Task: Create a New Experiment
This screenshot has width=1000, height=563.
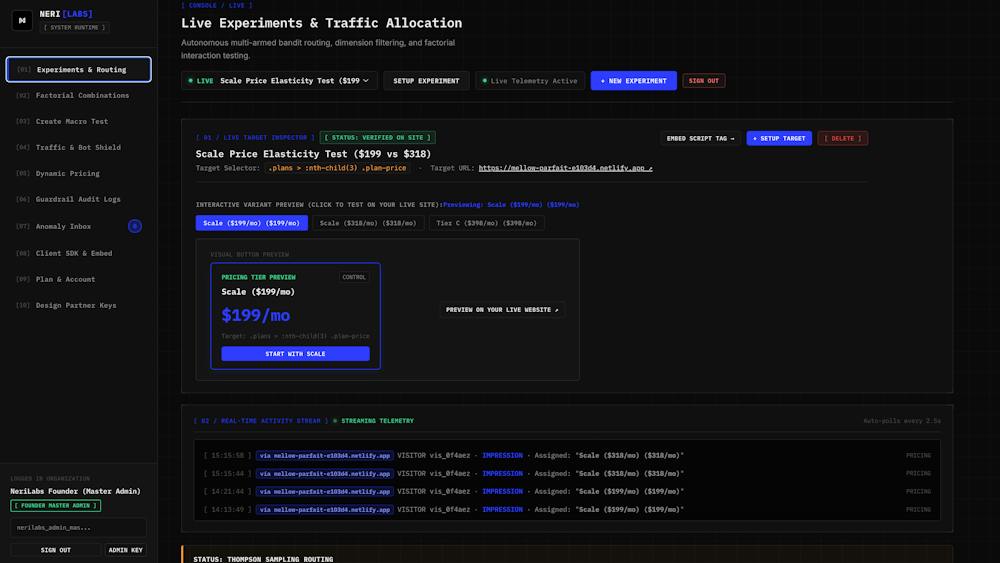Action: pyautogui.click(x=633, y=81)
